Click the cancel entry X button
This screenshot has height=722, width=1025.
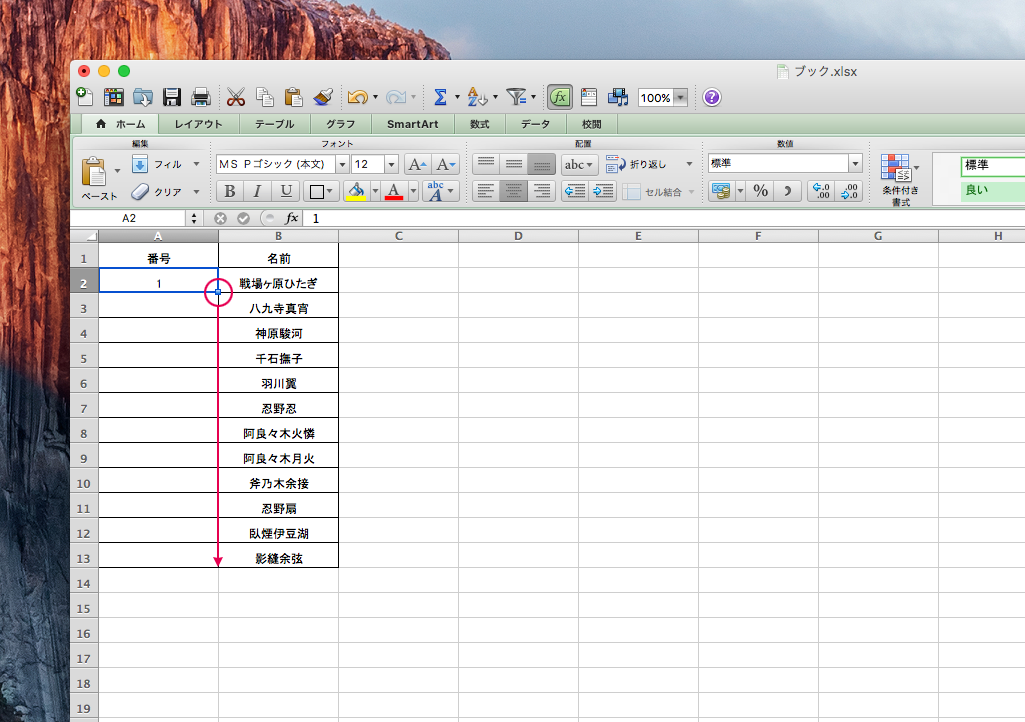(x=220, y=218)
